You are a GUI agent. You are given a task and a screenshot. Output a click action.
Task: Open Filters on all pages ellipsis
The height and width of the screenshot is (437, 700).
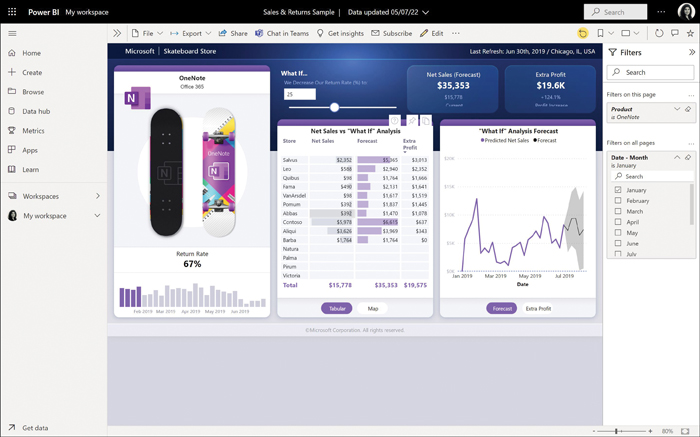(x=691, y=143)
